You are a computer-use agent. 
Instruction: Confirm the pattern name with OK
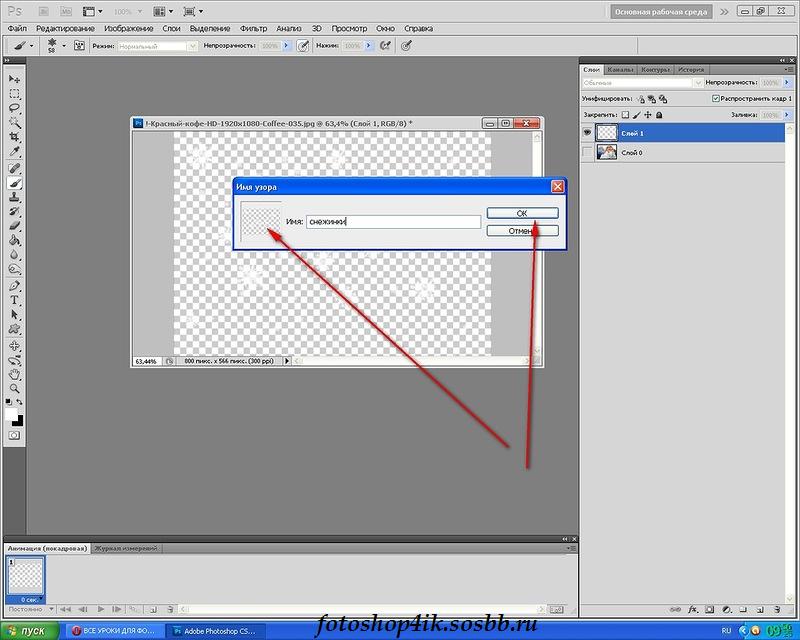(x=522, y=213)
